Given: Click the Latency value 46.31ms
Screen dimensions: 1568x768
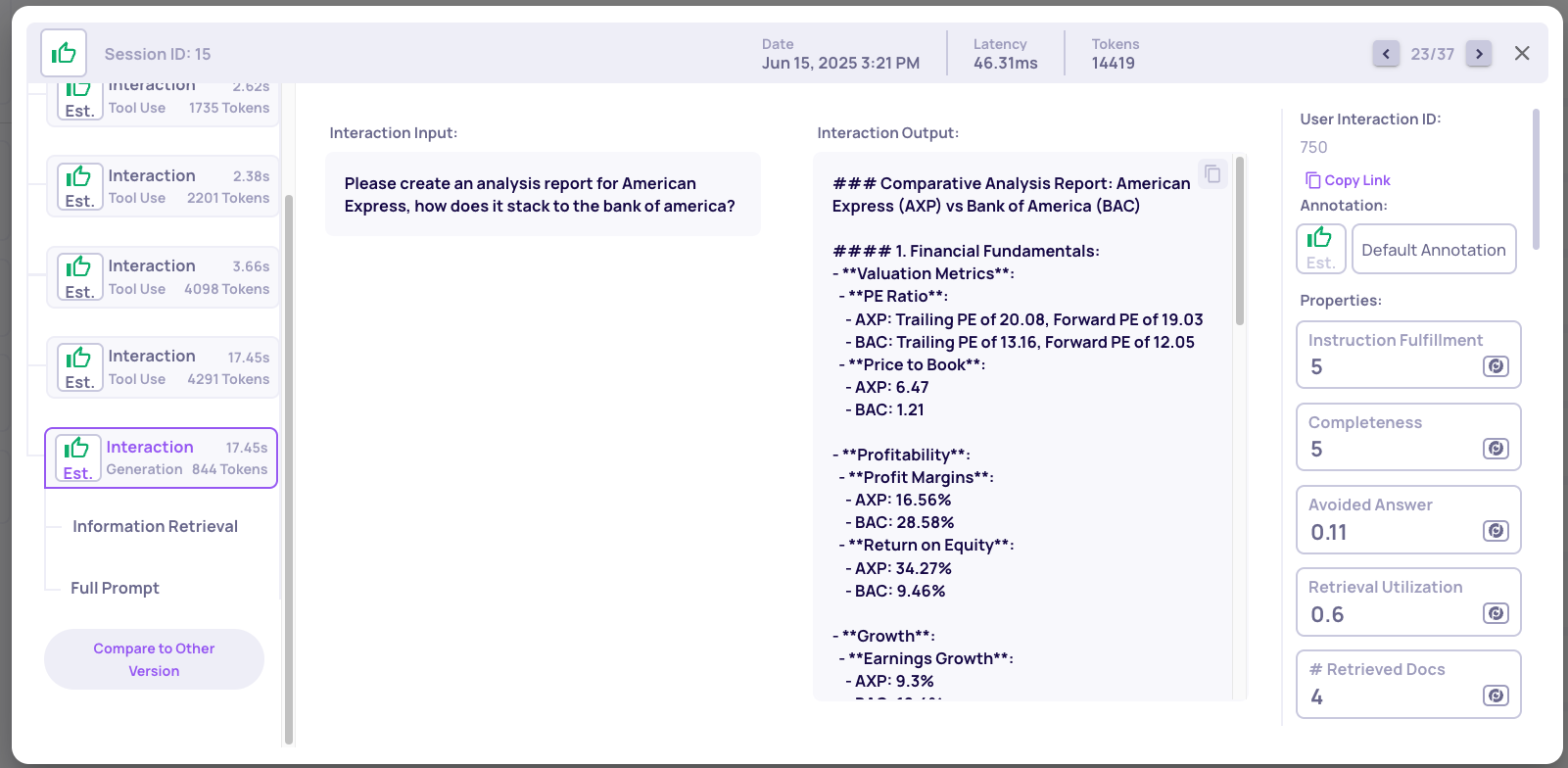Looking at the screenshot, I should pos(1005,63).
